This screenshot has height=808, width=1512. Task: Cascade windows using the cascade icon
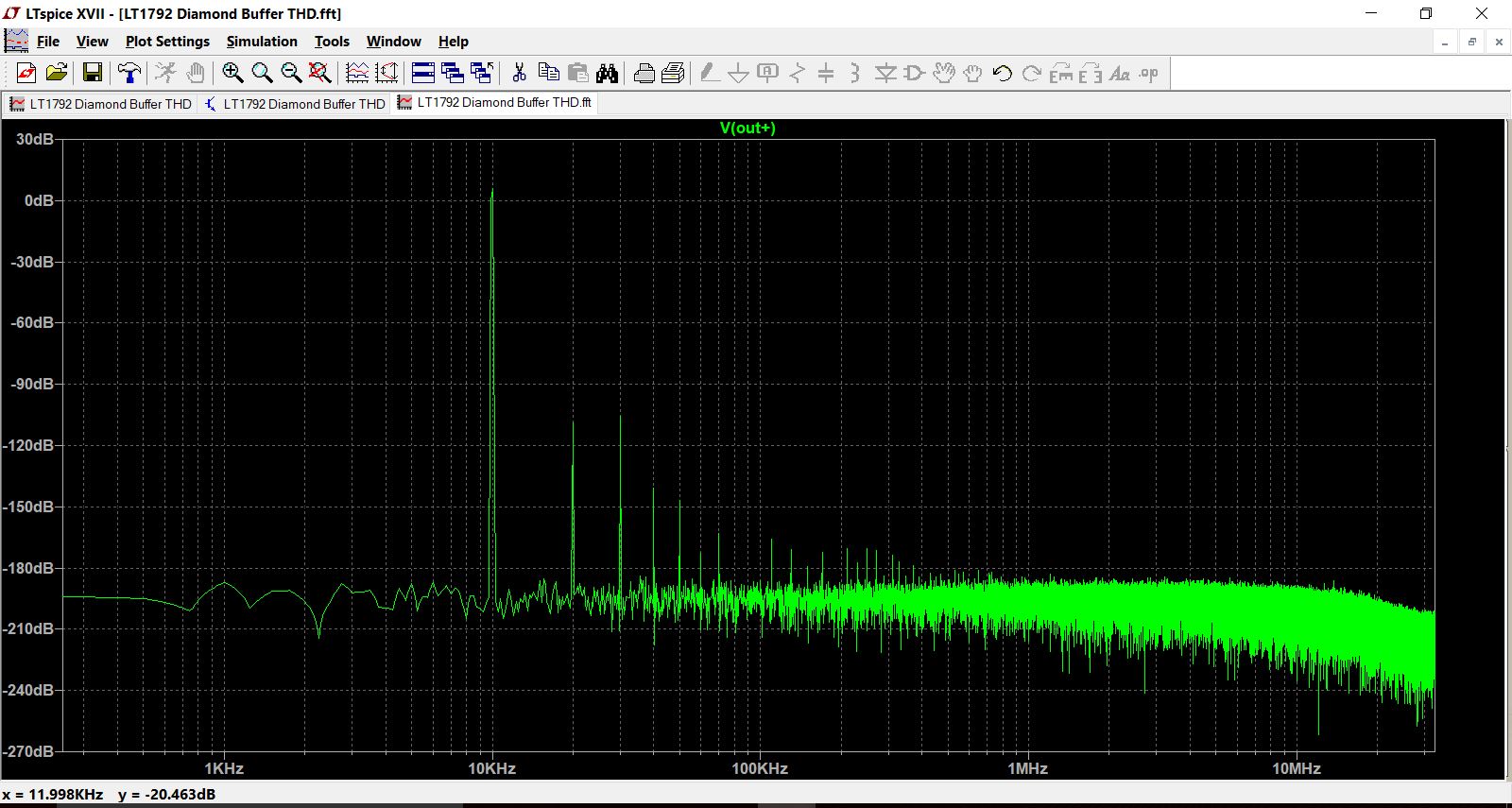pos(453,73)
